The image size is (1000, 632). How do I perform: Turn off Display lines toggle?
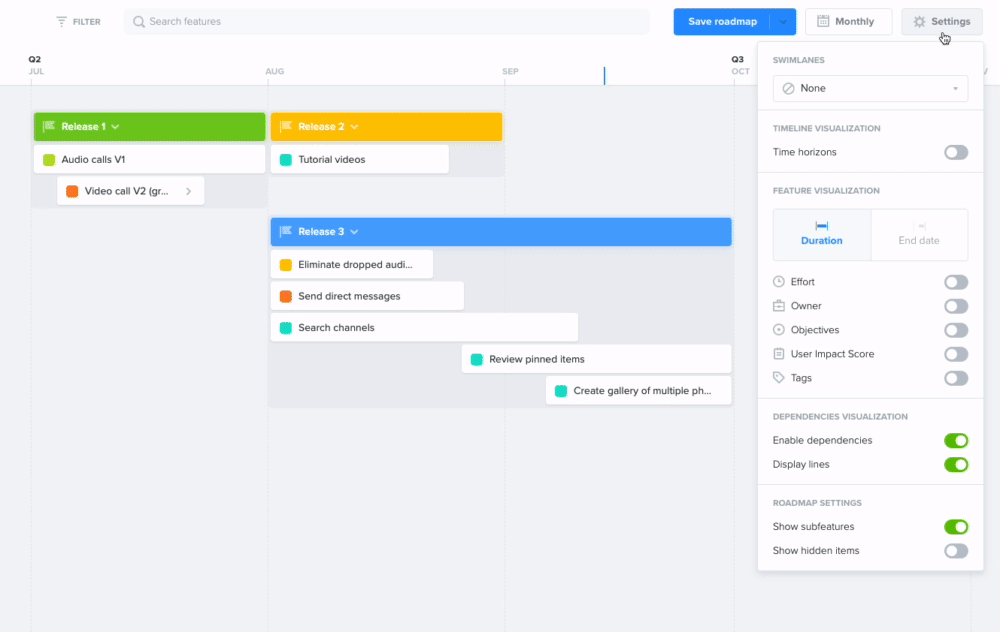pyautogui.click(x=956, y=464)
